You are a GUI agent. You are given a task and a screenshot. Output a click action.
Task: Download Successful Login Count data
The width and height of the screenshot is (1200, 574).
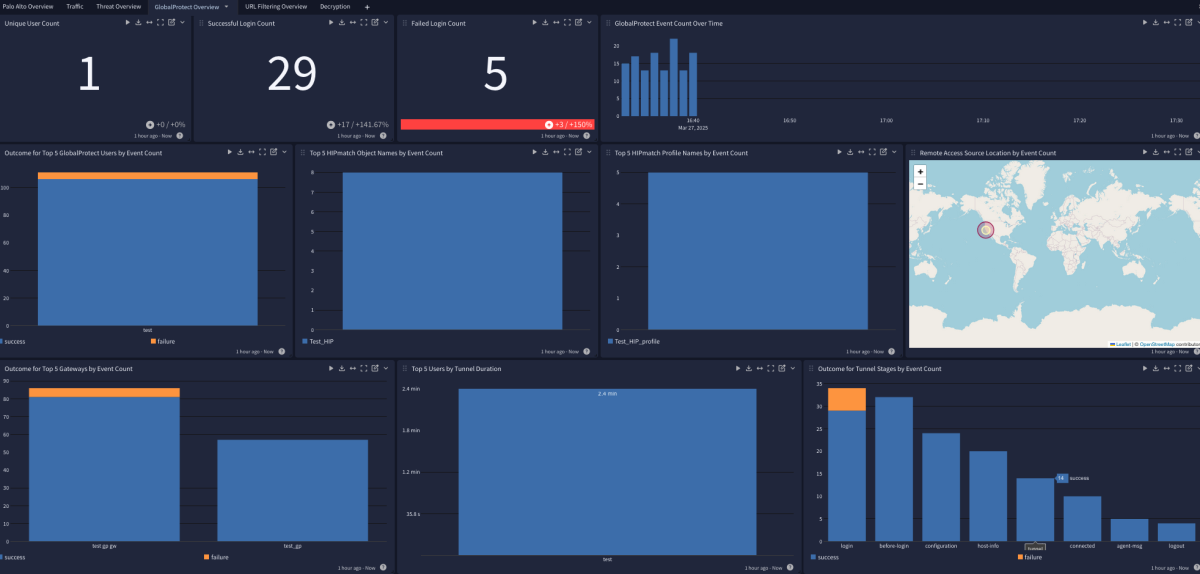coord(342,22)
